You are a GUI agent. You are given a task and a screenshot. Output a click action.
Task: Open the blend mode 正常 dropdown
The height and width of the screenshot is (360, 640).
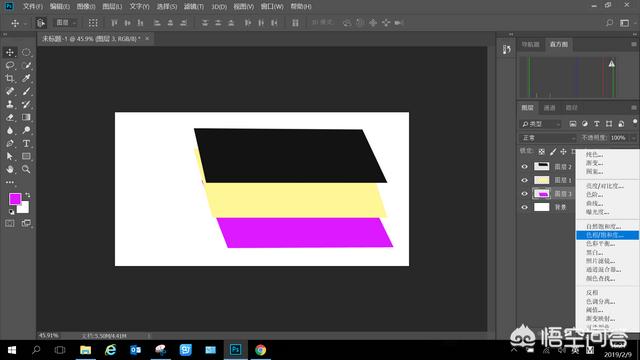tap(548, 138)
